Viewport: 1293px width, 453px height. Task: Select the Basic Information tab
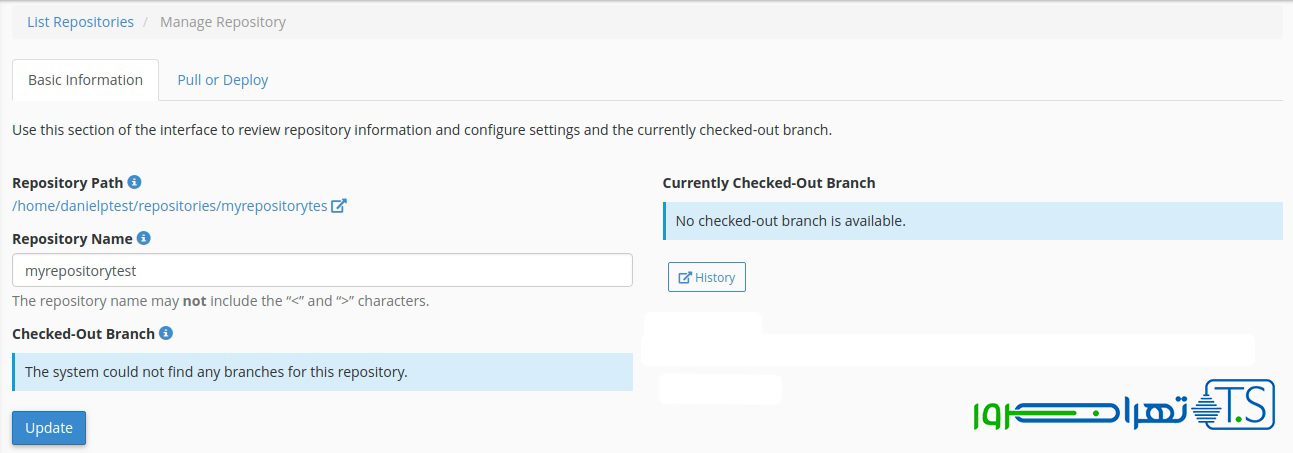point(85,80)
